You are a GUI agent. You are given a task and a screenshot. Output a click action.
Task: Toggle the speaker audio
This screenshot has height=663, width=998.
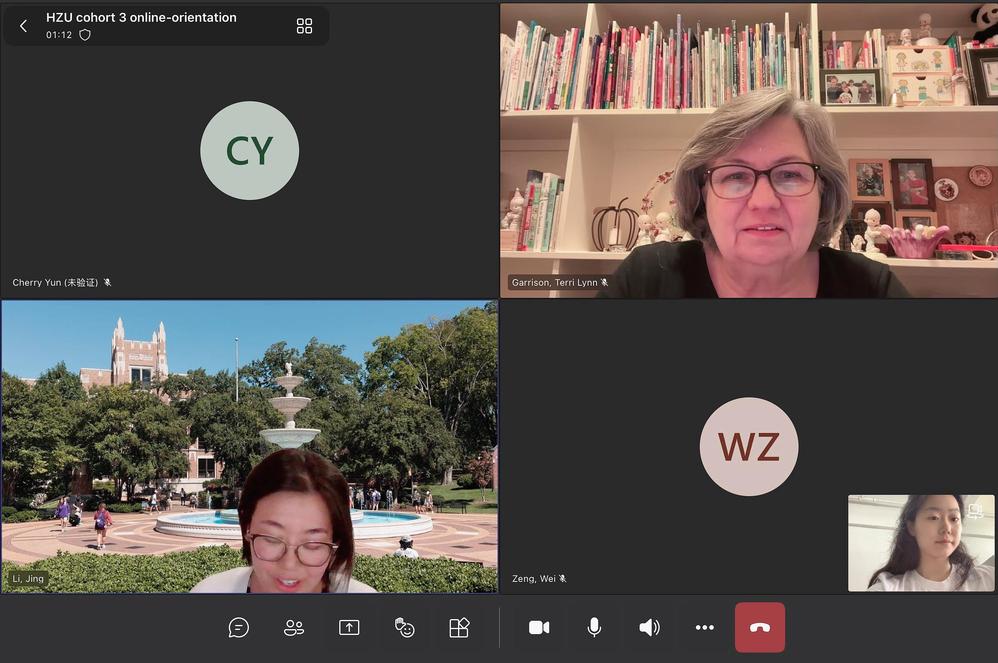(649, 627)
